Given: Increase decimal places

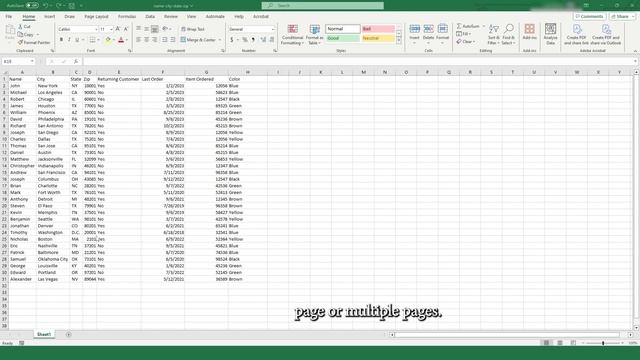Looking at the screenshot, I should point(263,40).
